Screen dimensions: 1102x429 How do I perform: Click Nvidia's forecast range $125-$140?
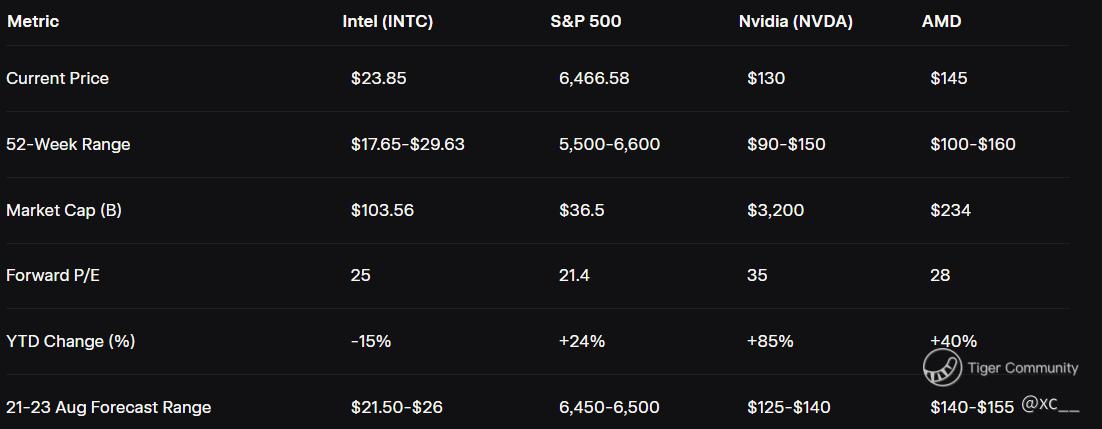click(788, 407)
